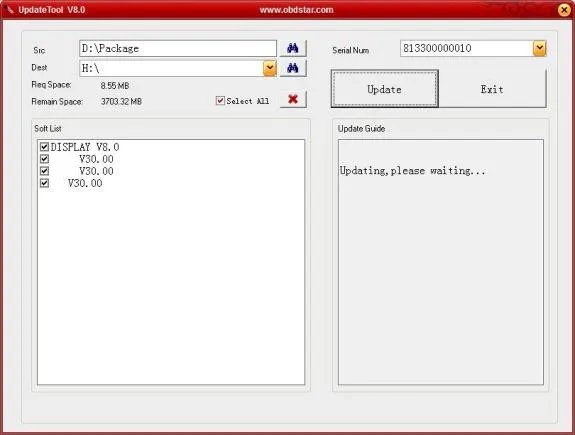Click the Update button
The height and width of the screenshot is (435, 575).
tap(385, 89)
